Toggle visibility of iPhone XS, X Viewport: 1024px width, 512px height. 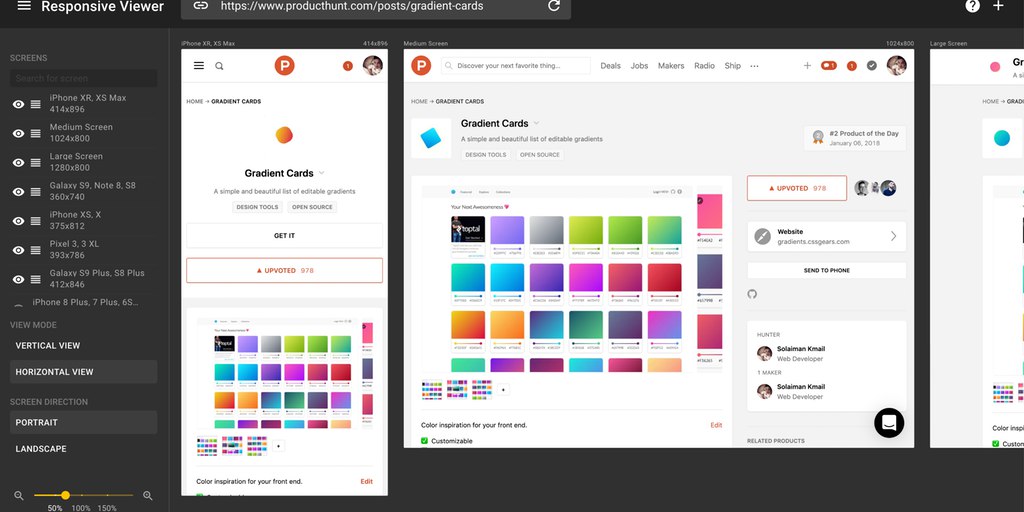pos(18,221)
